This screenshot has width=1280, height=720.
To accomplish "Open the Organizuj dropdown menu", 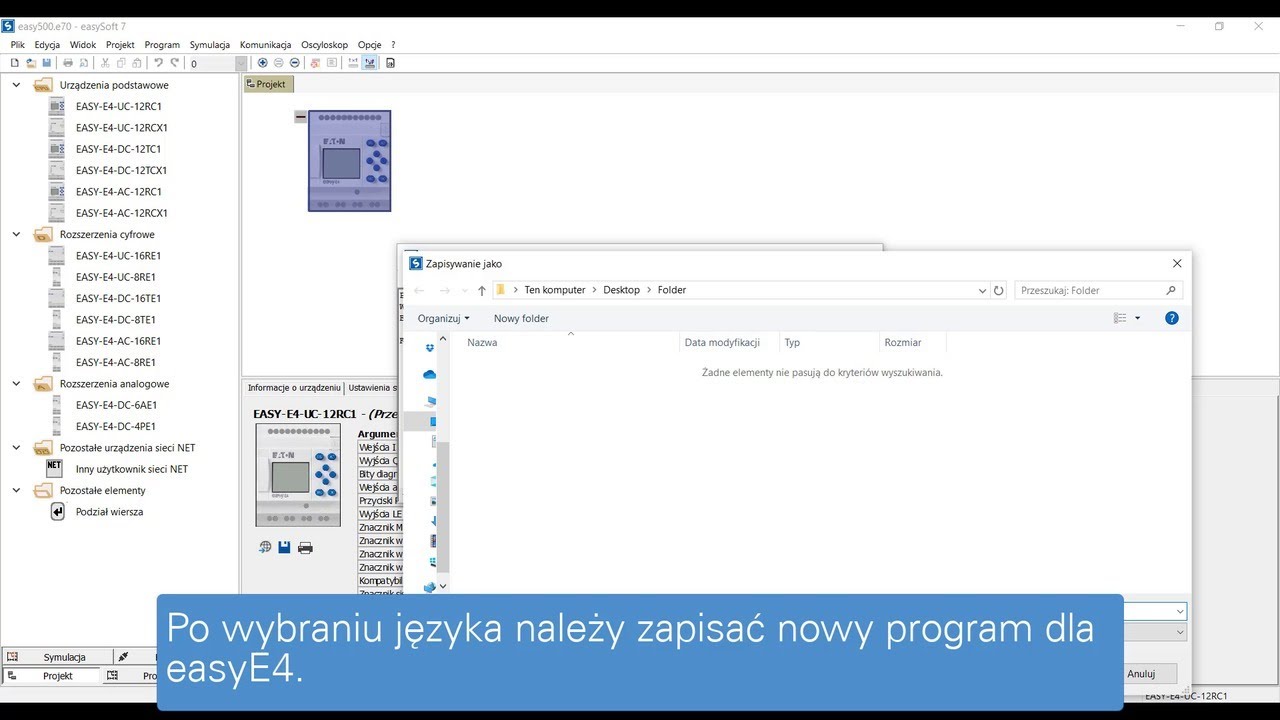I will click(x=443, y=318).
